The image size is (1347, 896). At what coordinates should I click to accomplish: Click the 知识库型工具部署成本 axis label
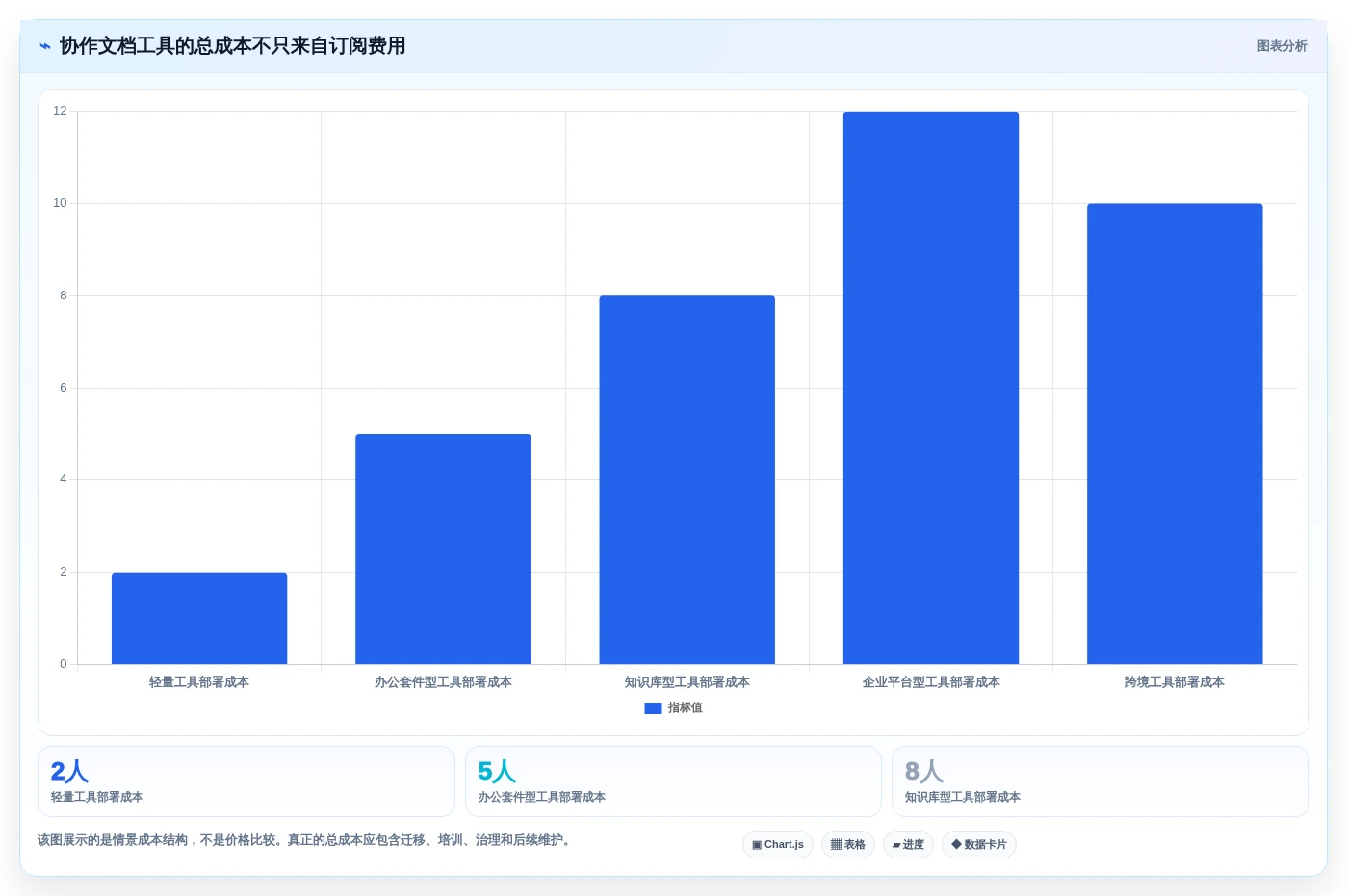point(686,682)
